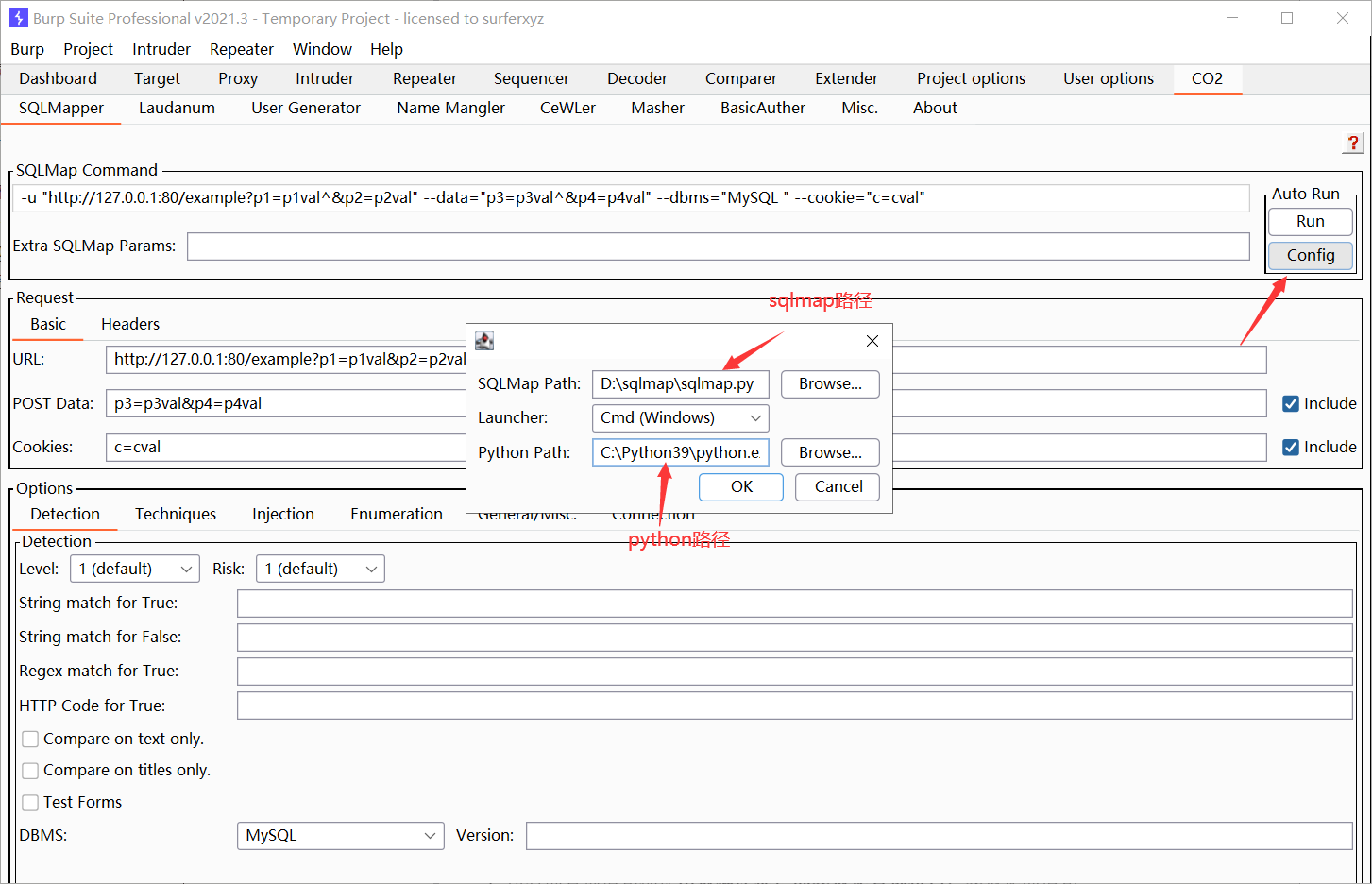Open the Risk dropdown
The image size is (1372, 884).
tap(320, 569)
